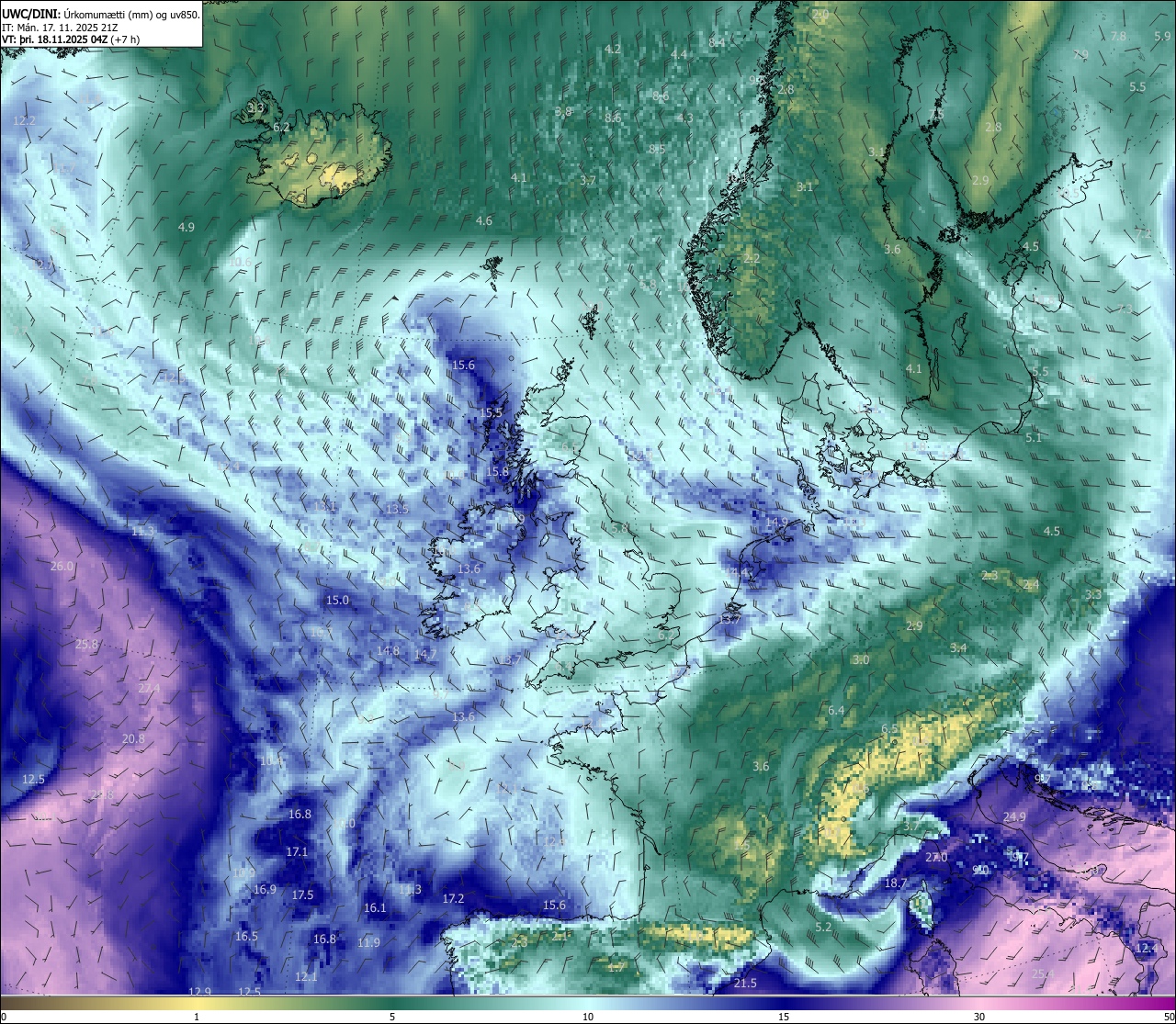
Task: Click the color scale label '30'
Action: [x=979, y=1017]
